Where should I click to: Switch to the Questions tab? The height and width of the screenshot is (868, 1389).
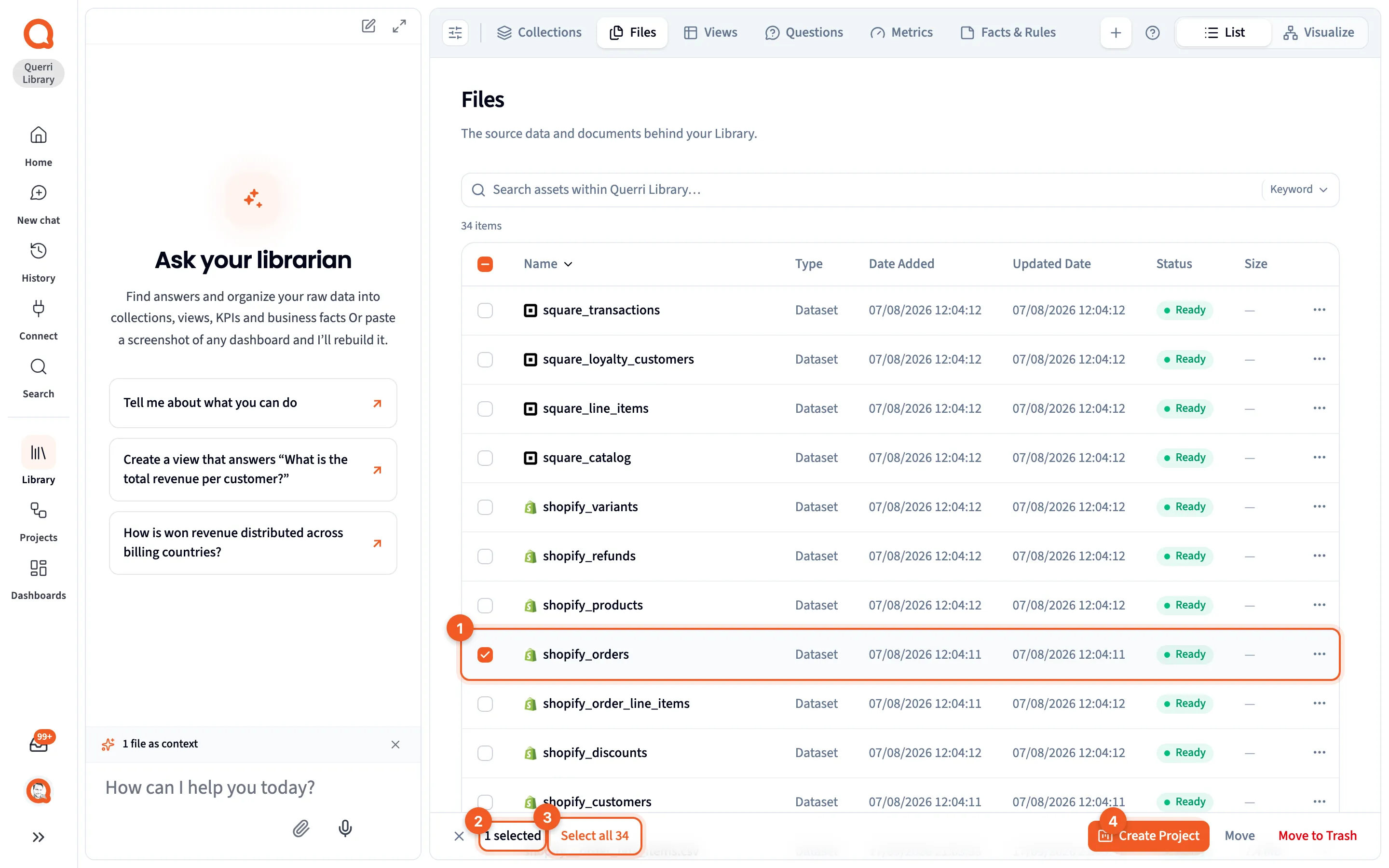[804, 33]
